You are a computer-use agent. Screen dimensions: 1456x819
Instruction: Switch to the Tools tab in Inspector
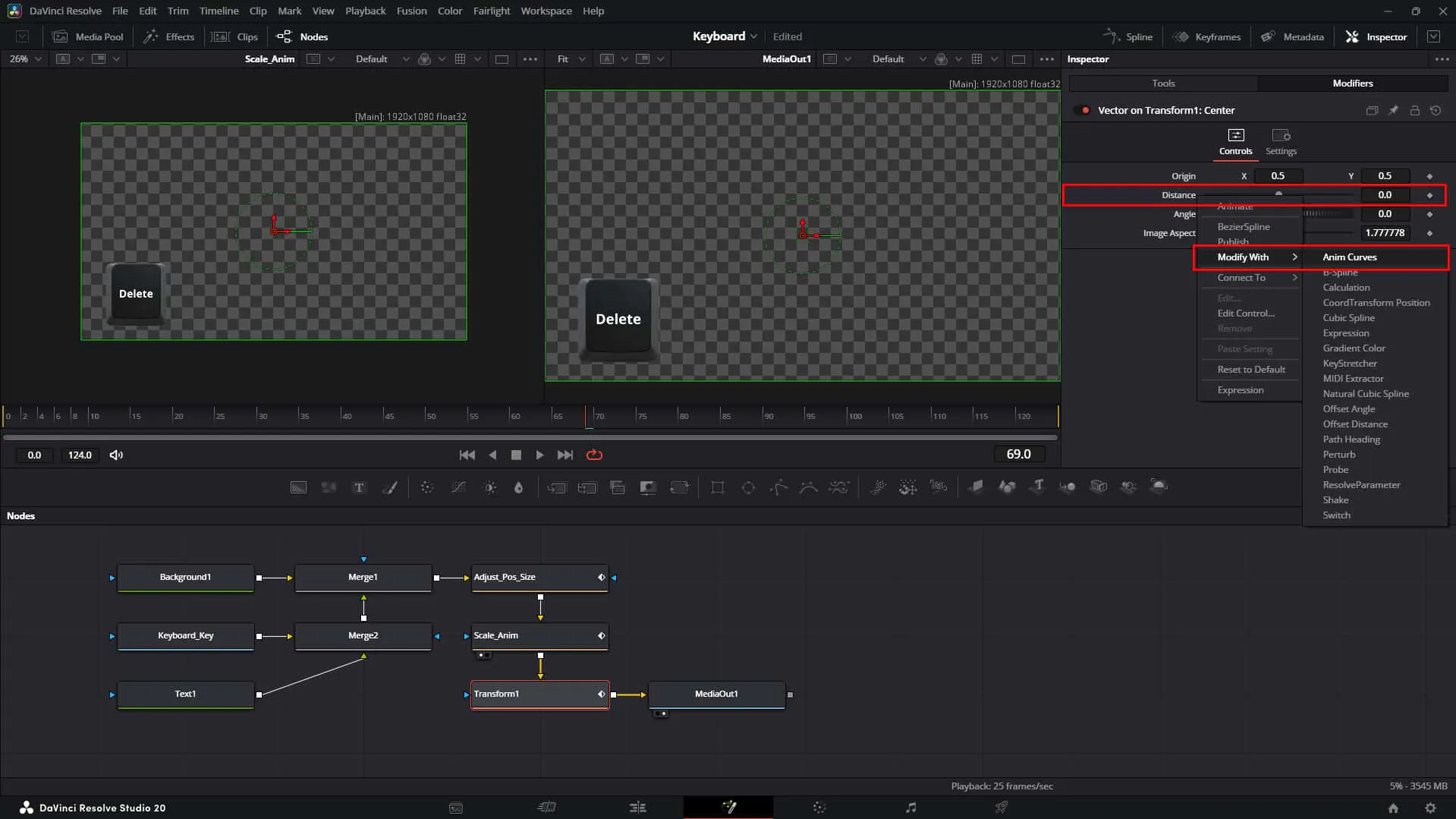pyautogui.click(x=1163, y=83)
